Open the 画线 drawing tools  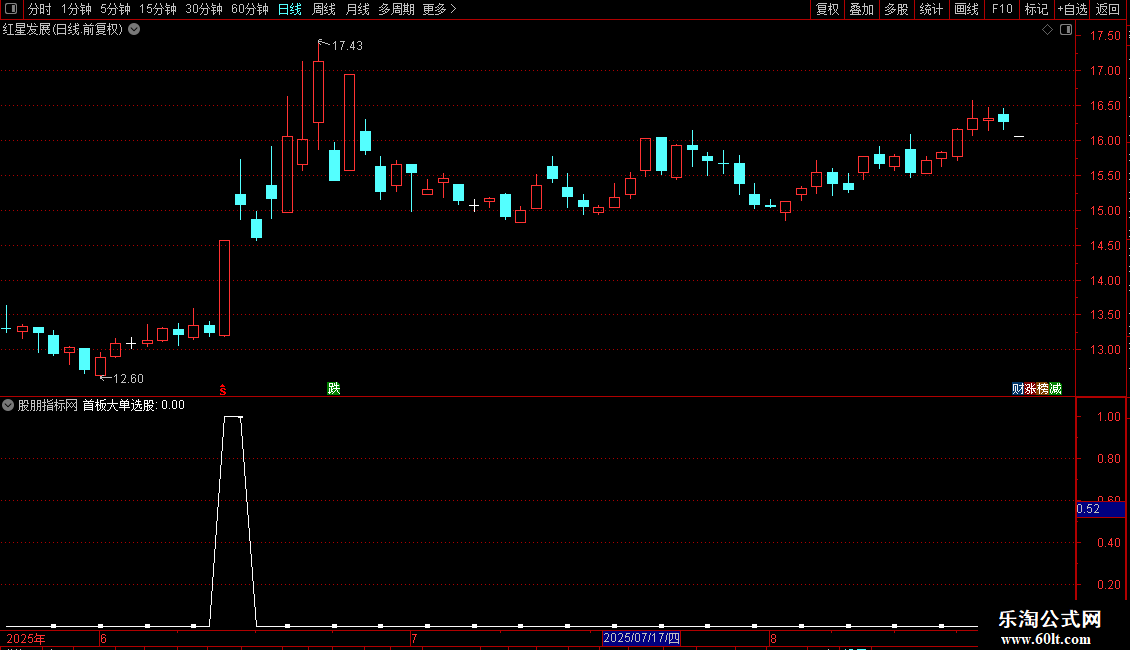click(966, 9)
